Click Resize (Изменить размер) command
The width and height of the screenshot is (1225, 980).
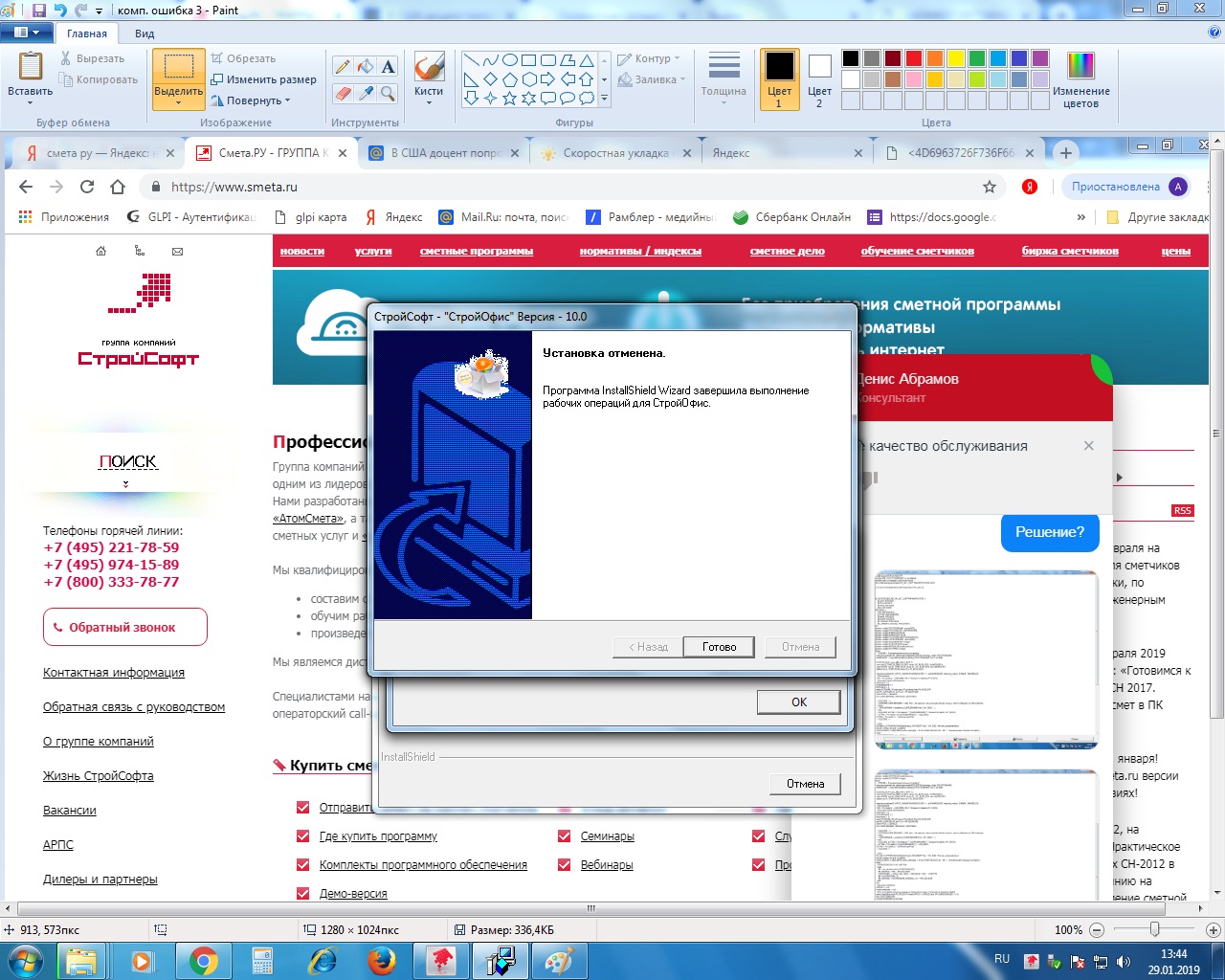[263, 79]
